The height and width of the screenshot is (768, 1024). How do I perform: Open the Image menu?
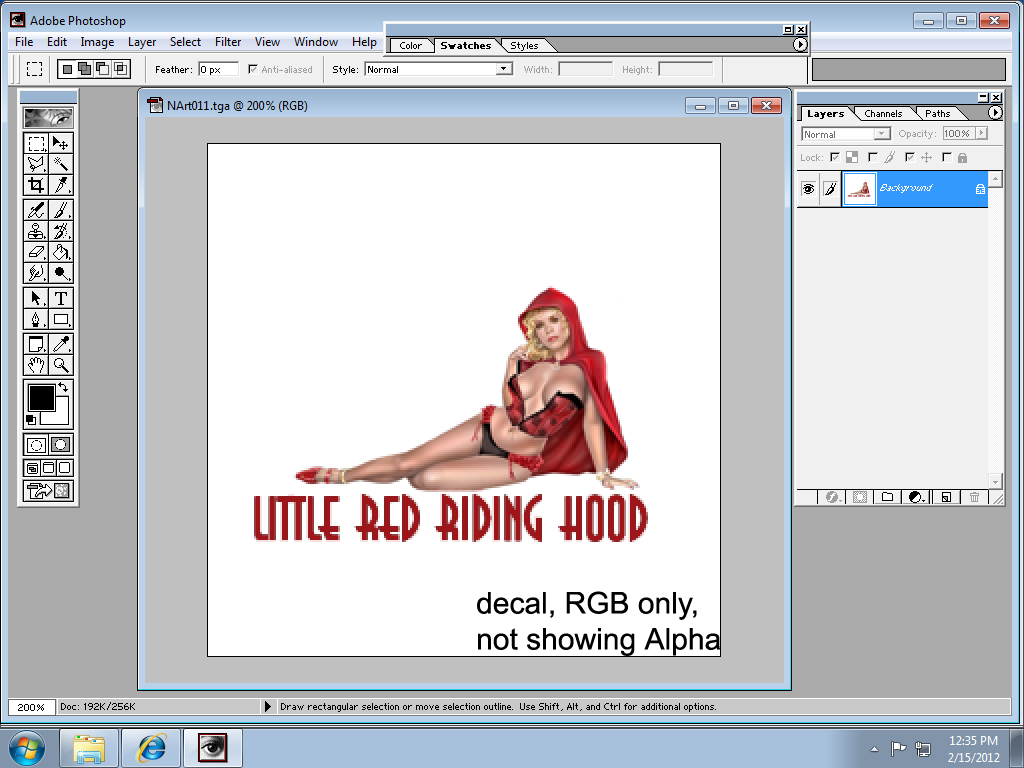pyautogui.click(x=97, y=42)
